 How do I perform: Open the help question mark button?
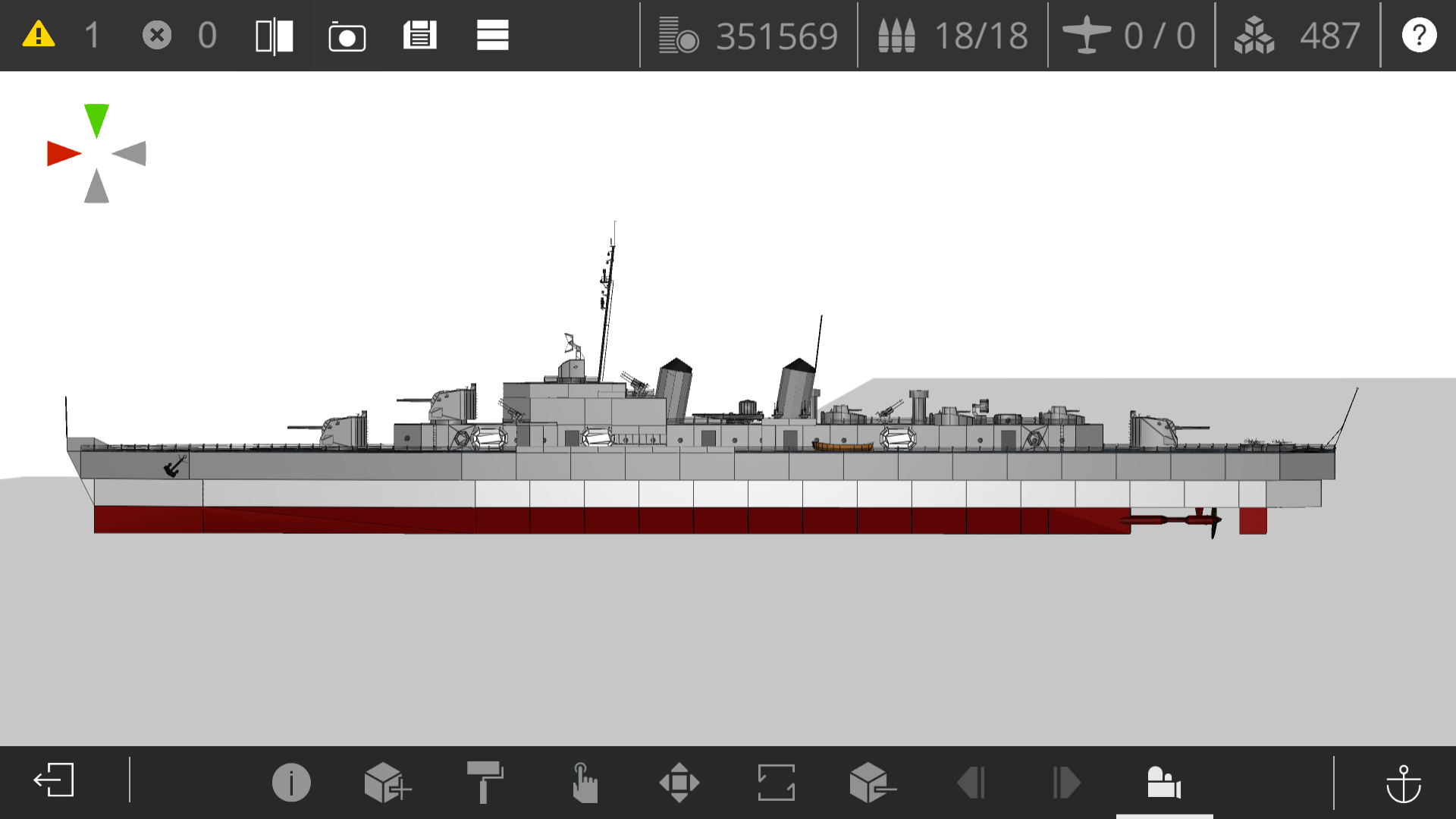click(x=1419, y=35)
